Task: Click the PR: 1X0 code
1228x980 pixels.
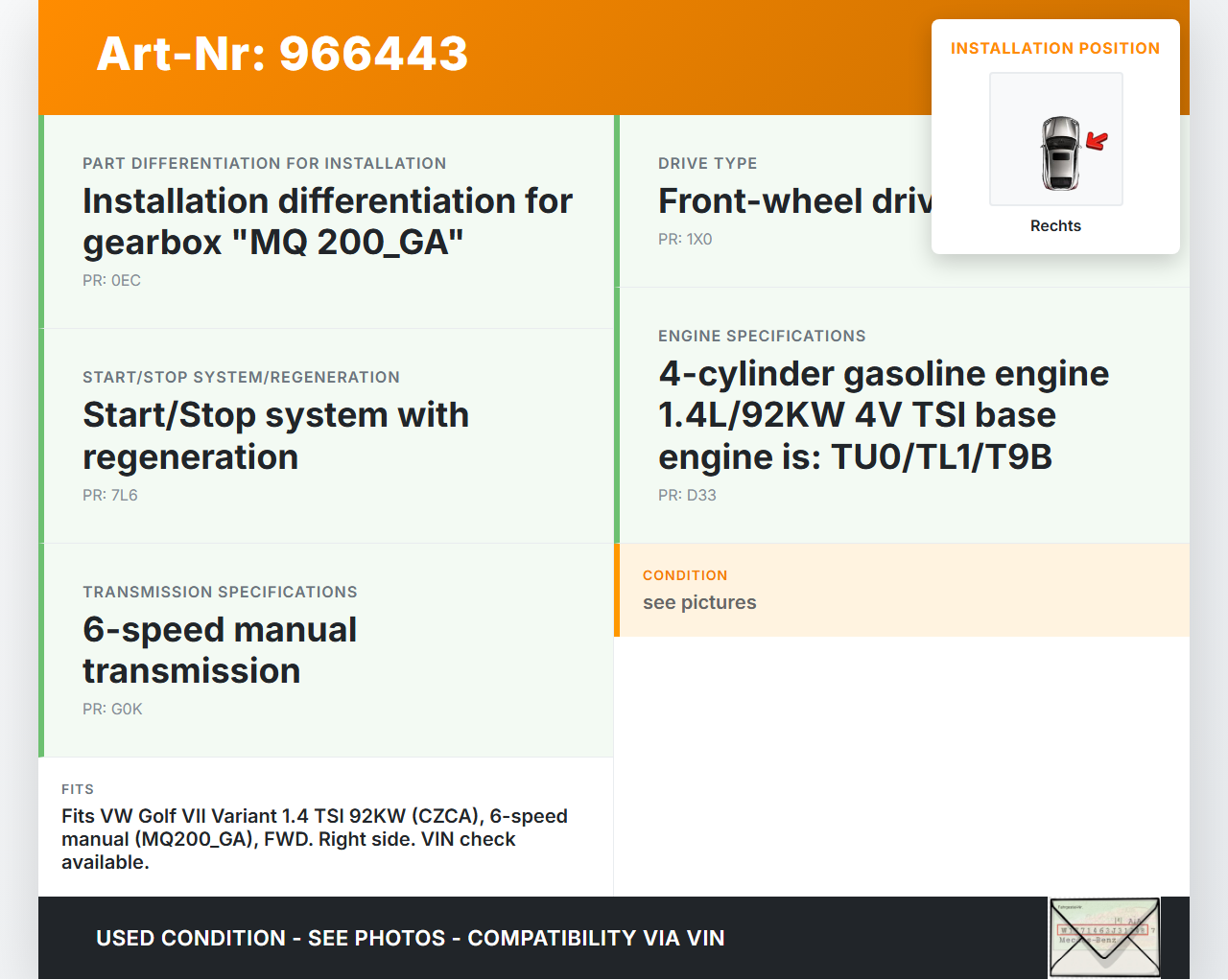Action: pyautogui.click(x=685, y=240)
